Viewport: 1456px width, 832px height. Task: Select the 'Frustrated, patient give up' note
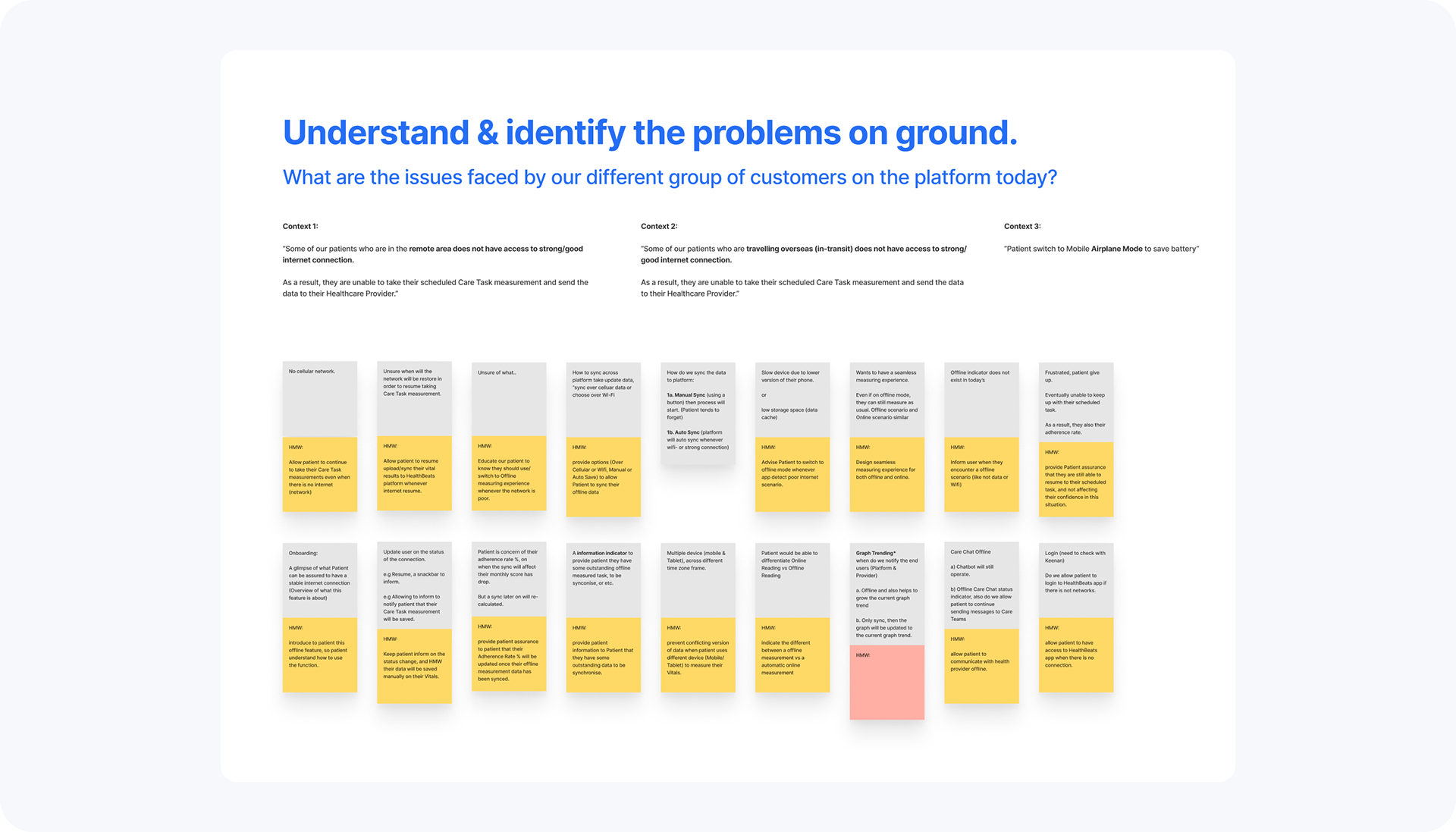click(1075, 402)
